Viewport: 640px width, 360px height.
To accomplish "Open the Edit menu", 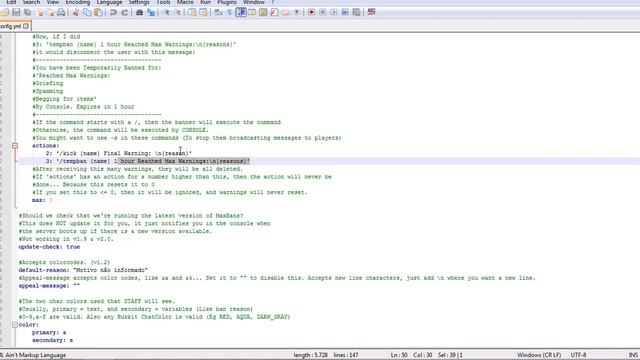I will tap(11, 2).
